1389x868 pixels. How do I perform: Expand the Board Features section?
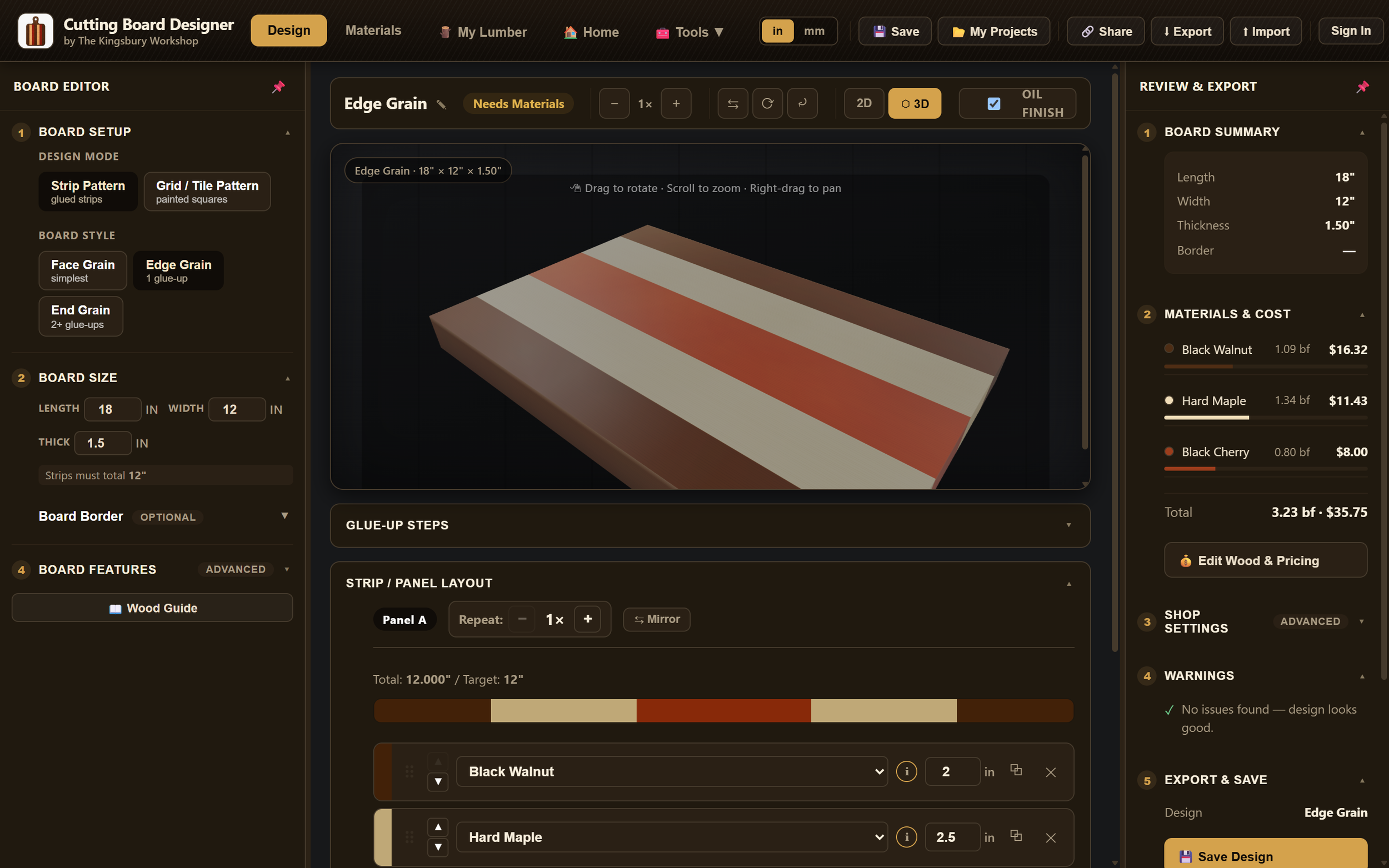[x=287, y=569]
